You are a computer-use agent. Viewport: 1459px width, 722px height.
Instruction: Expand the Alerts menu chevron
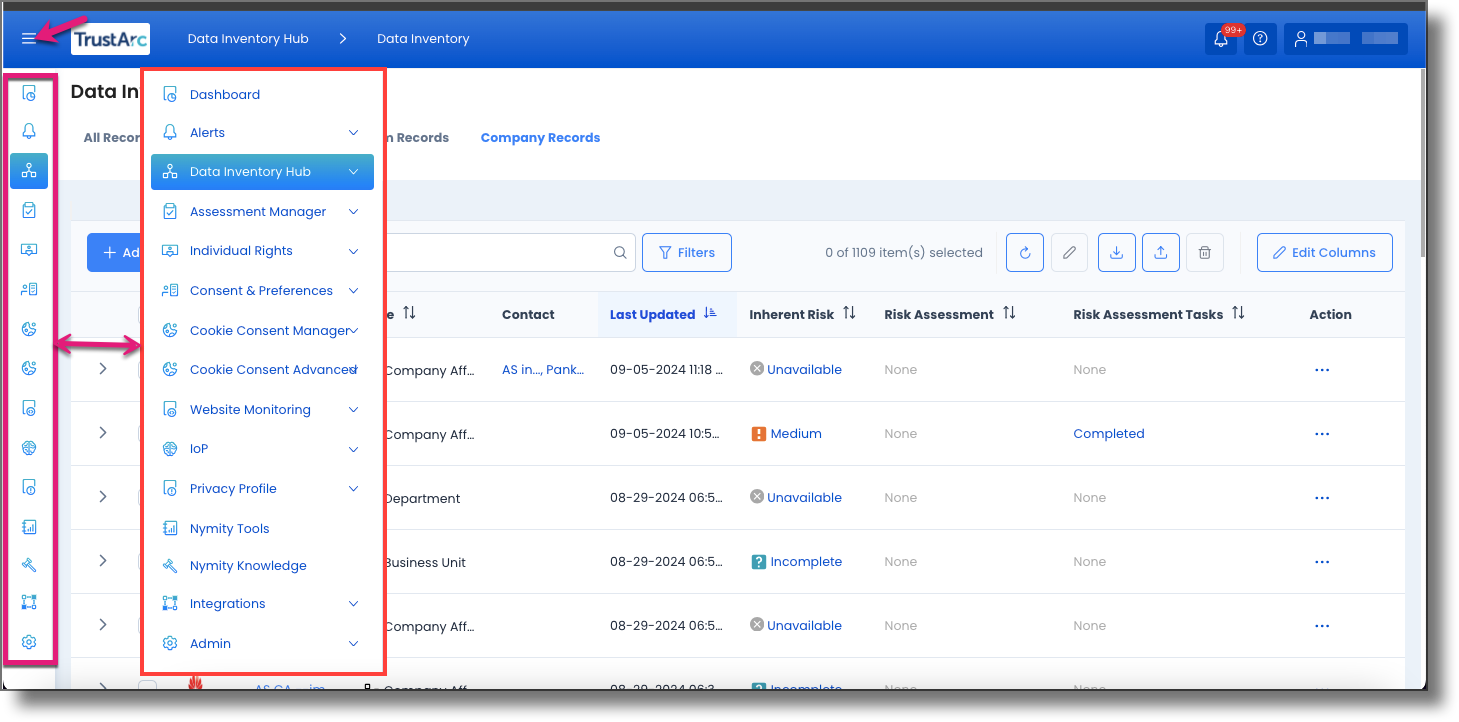tap(353, 132)
